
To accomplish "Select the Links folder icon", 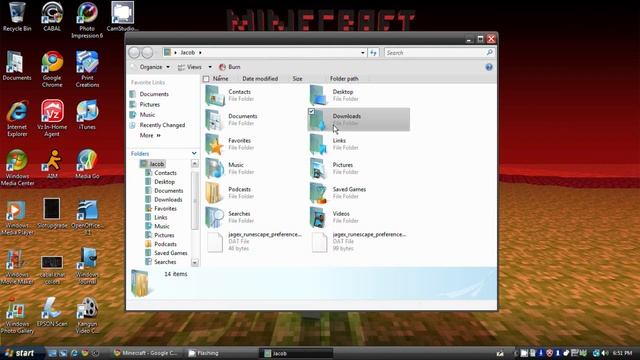I will pos(319,144).
